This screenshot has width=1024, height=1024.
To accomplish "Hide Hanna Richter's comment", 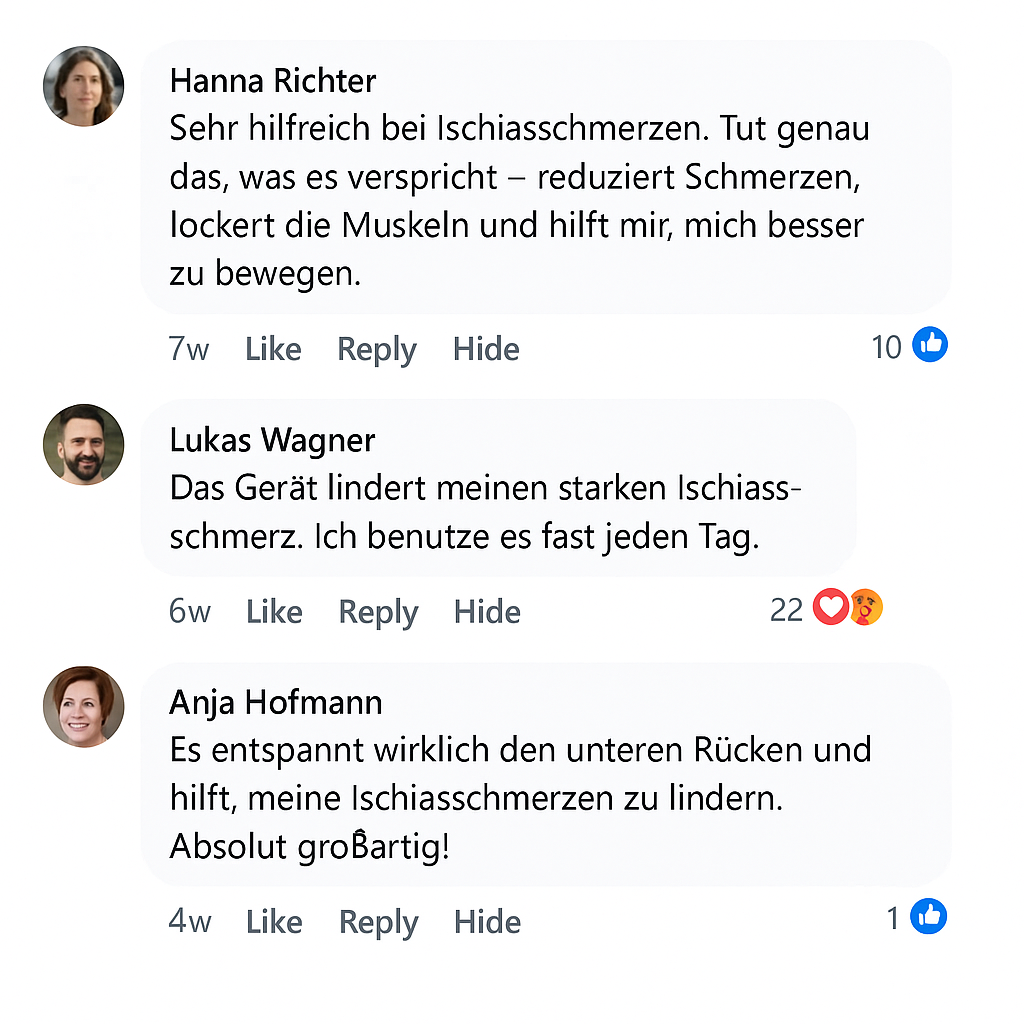I will click(486, 349).
